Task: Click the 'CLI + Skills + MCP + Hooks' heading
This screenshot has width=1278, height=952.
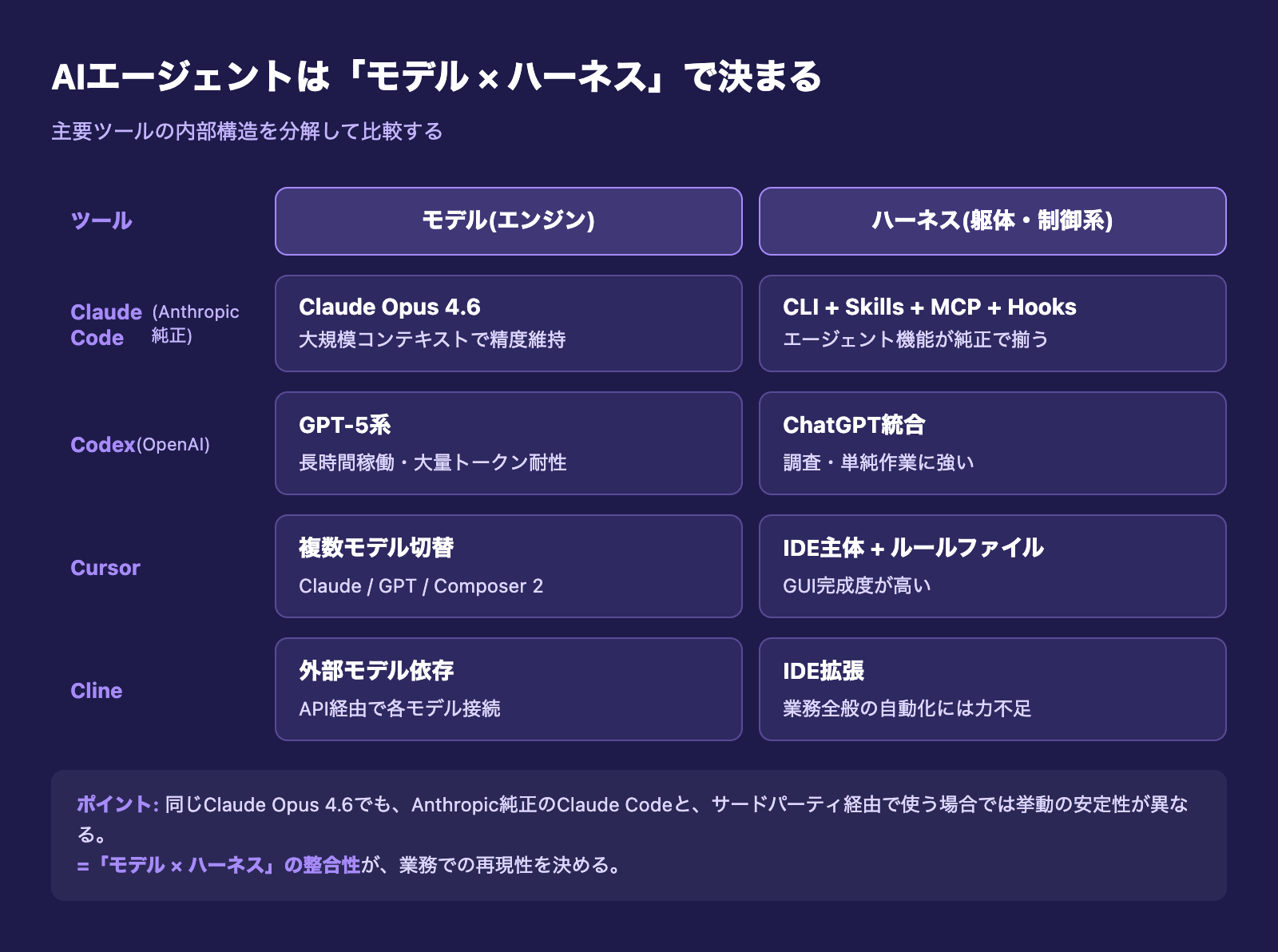Action: [930, 307]
